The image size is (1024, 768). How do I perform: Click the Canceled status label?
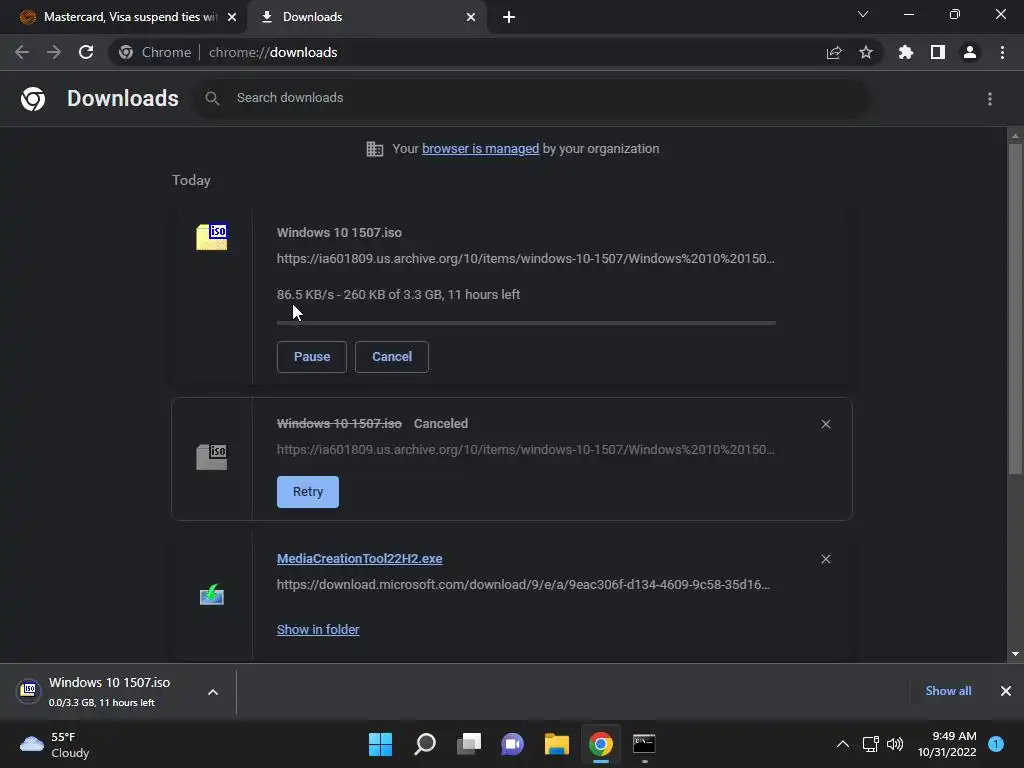click(x=441, y=424)
